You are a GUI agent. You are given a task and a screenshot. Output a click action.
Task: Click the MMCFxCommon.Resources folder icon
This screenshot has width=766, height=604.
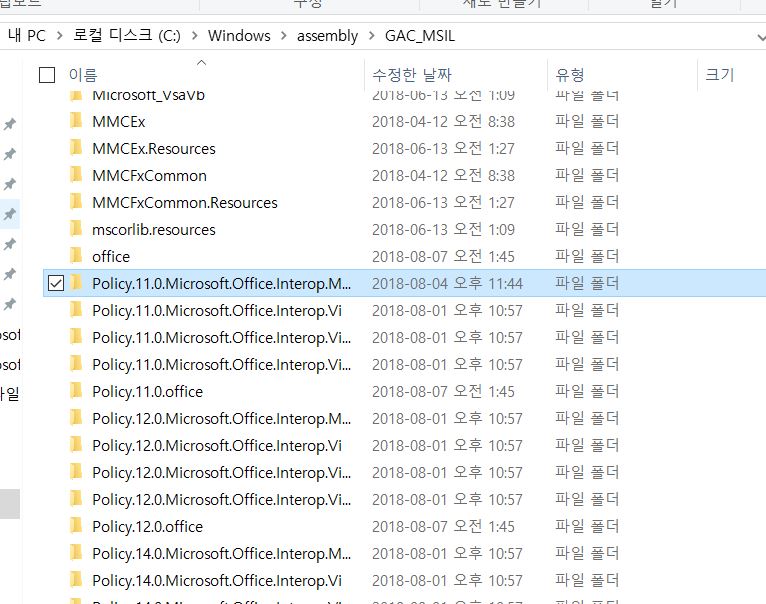pyautogui.click(x=76, y=202)
